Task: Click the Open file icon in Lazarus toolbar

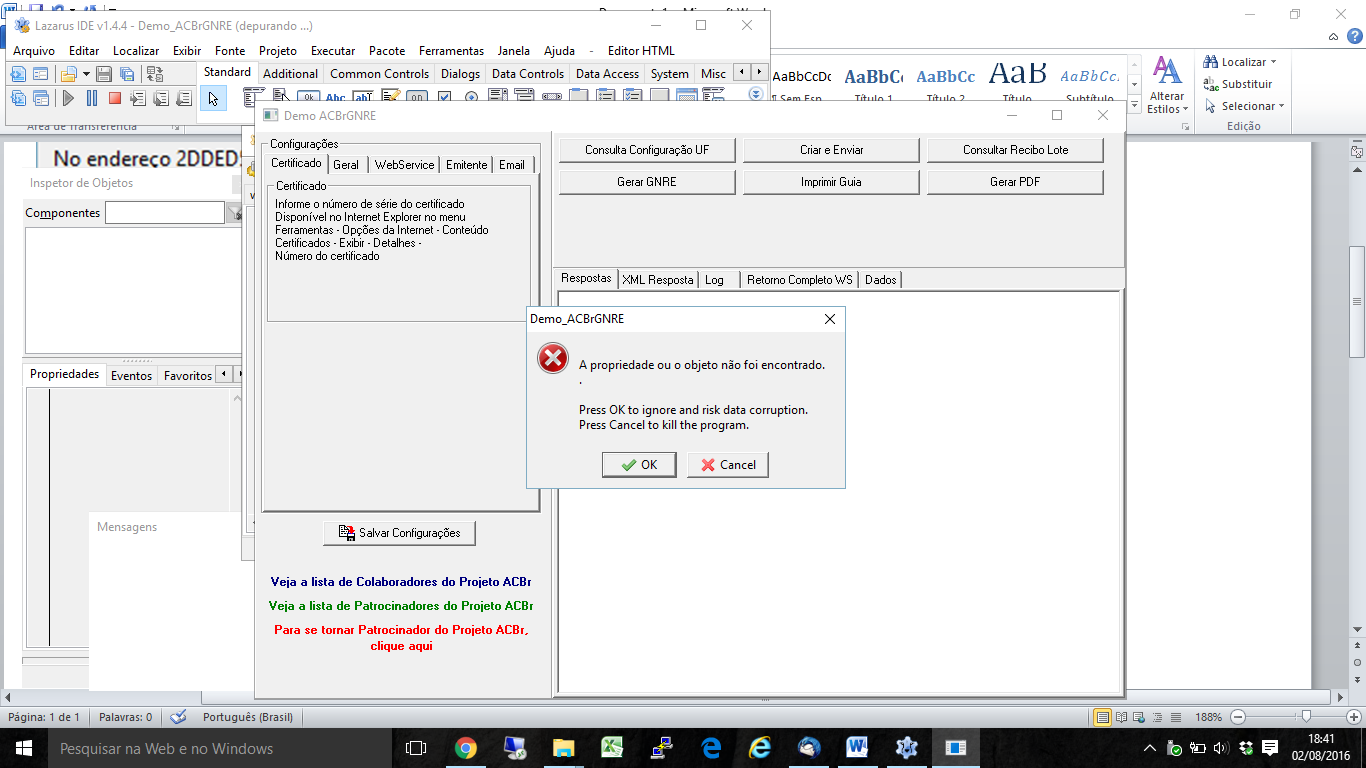Action: 68,74
